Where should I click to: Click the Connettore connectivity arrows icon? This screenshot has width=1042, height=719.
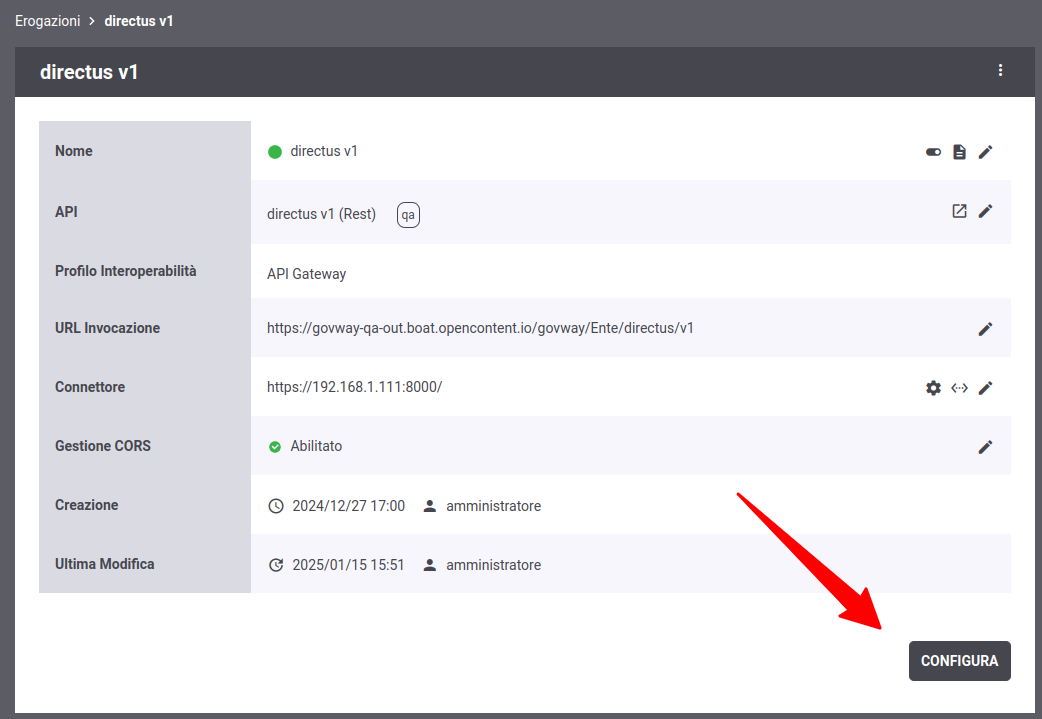[959, 388]
